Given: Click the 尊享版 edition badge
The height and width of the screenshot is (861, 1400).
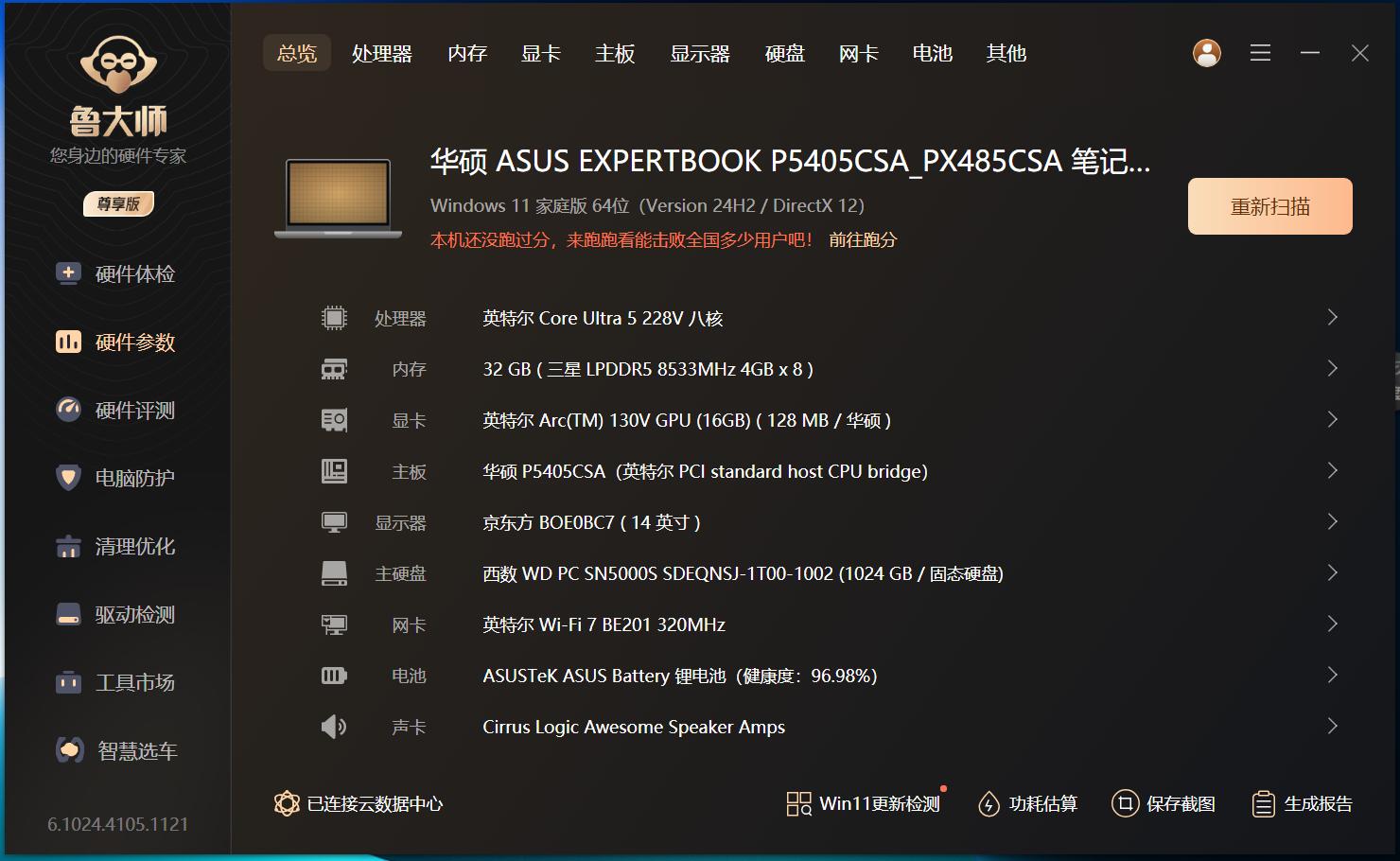Looking at the screenshot, I should (118, 204).
